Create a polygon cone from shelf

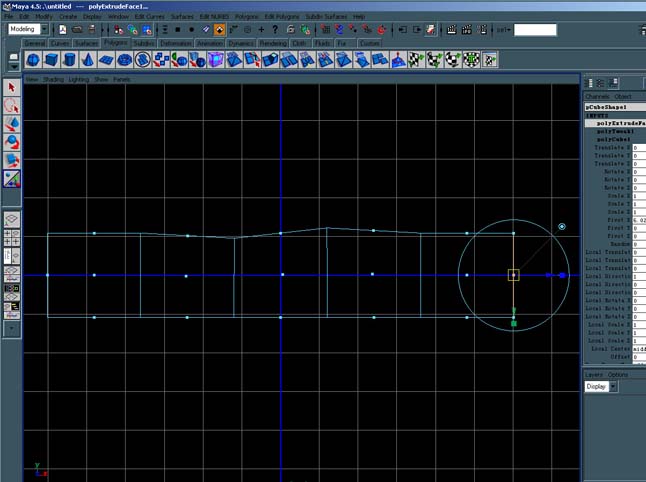(x=87, y=60)
